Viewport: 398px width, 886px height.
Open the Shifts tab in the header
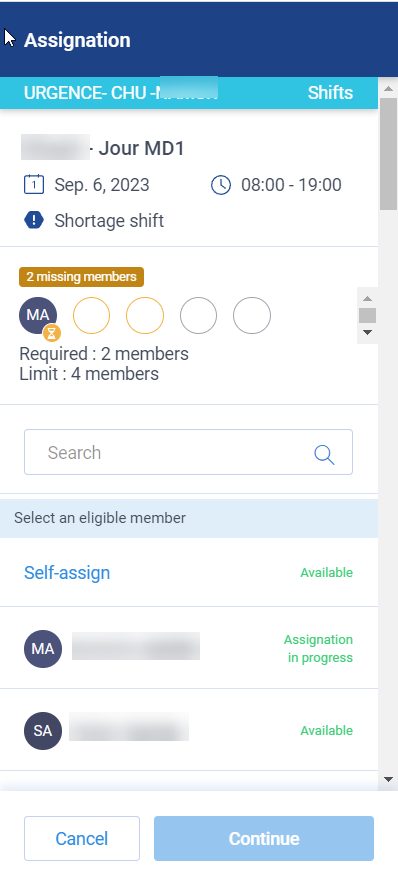tap(330, 93)
